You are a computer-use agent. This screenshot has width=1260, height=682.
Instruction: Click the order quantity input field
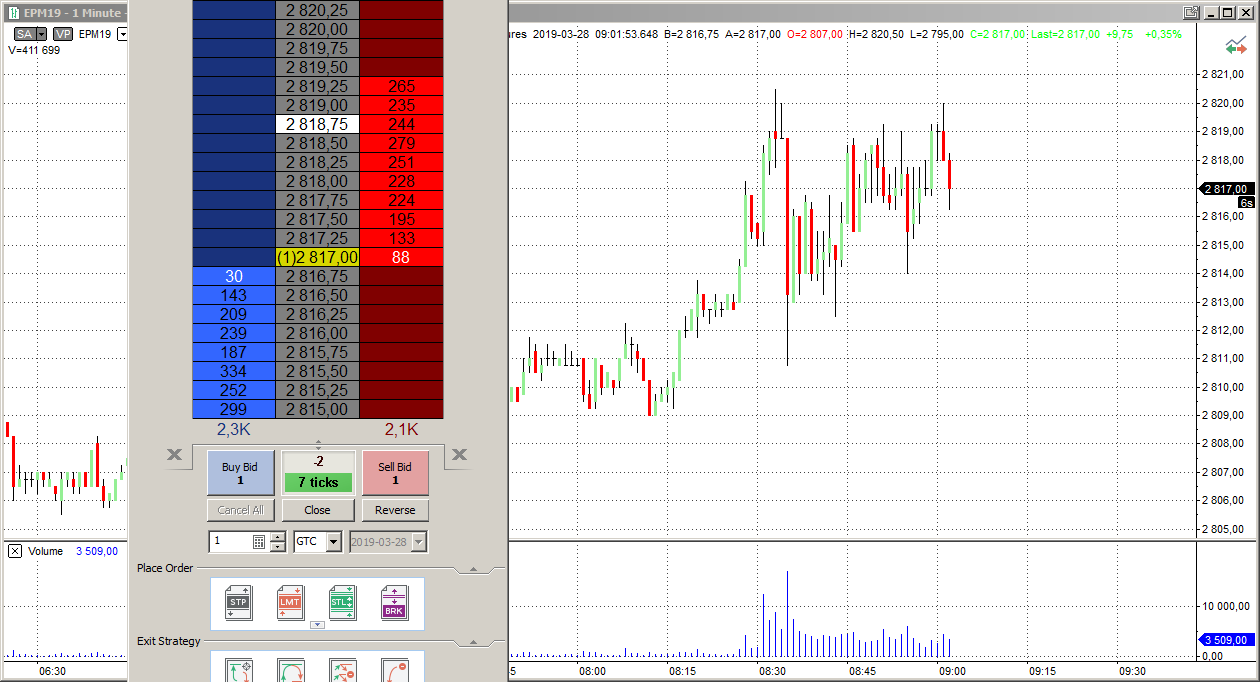click(x=231, y=541)
